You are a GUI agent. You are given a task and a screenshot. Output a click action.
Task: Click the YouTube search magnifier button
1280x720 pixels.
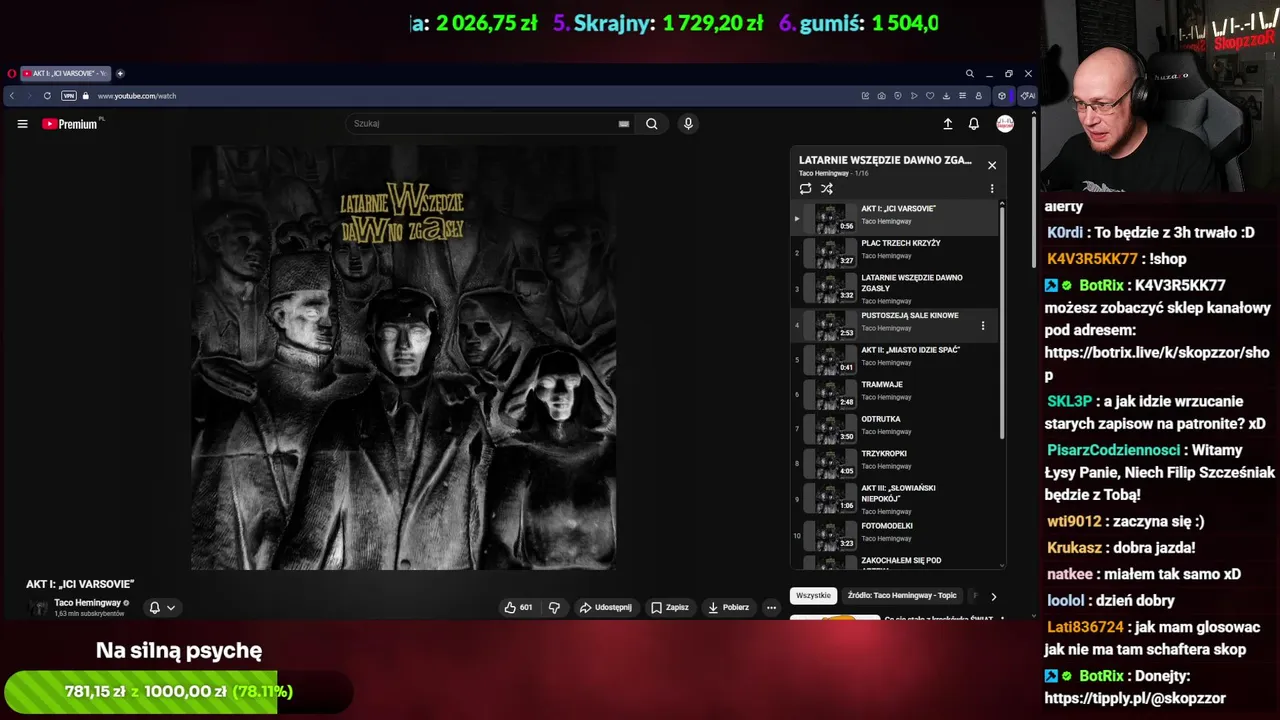pos(652,124)
